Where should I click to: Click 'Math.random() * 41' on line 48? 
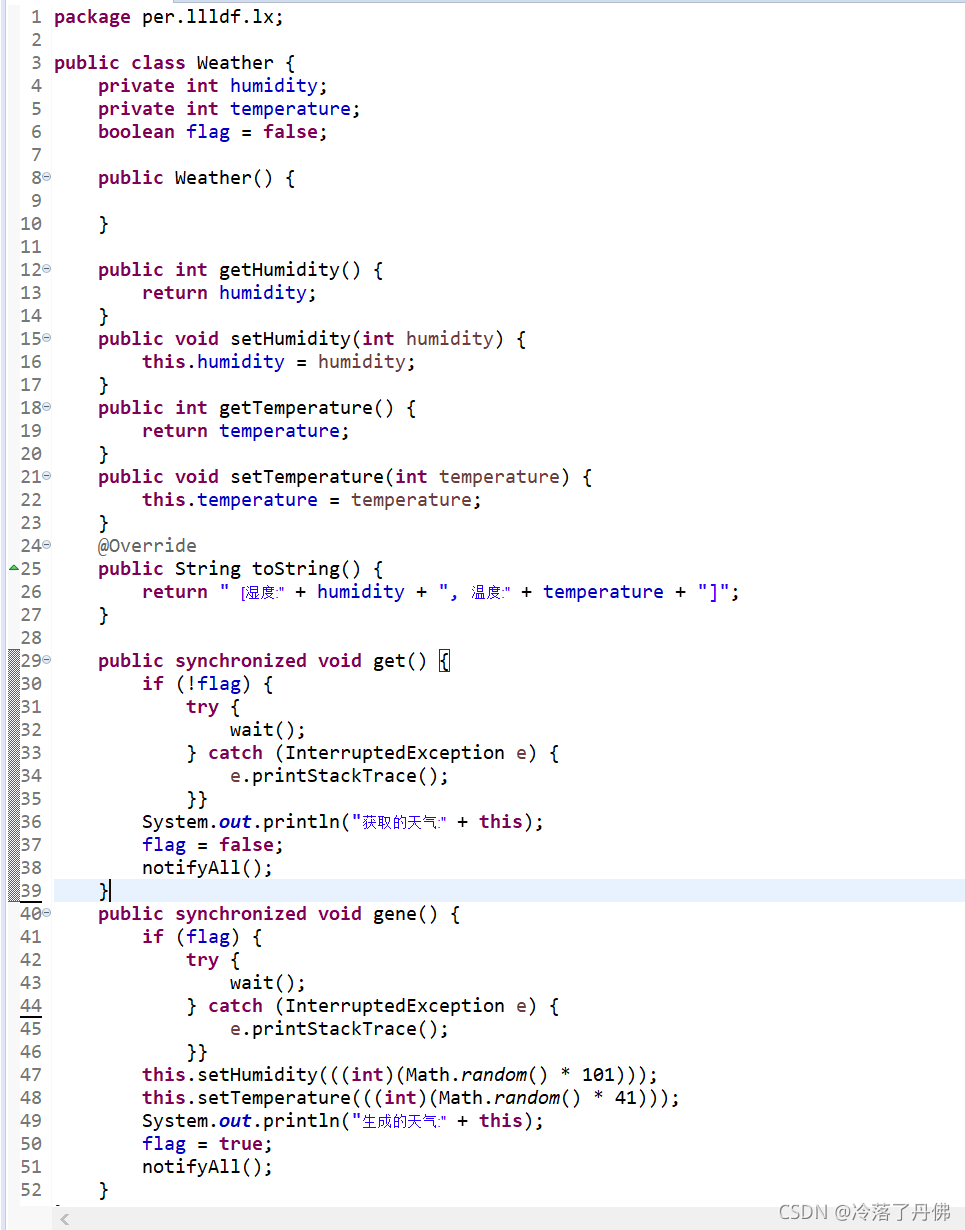click(538, 1098)
